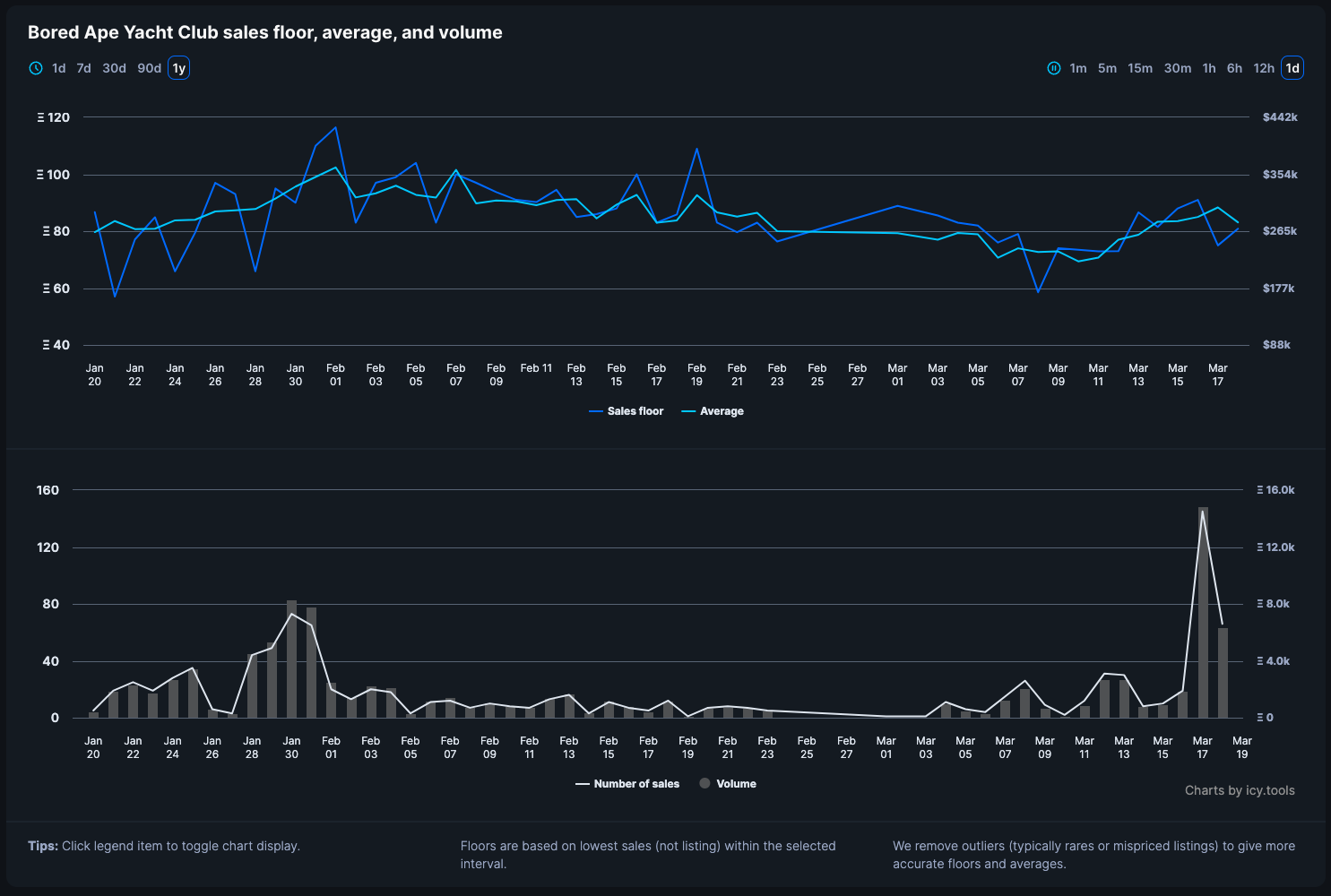Click the 160 sales axis label
The width and height of the screenshot is (1331, 896).
pyautogui.click(x=48, y=490)
